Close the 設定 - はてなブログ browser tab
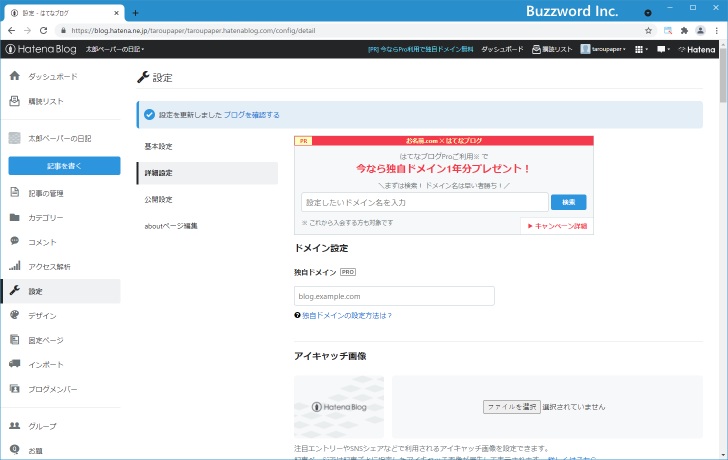This screenshot has height=460, width=728. click(x=116, y=13)
